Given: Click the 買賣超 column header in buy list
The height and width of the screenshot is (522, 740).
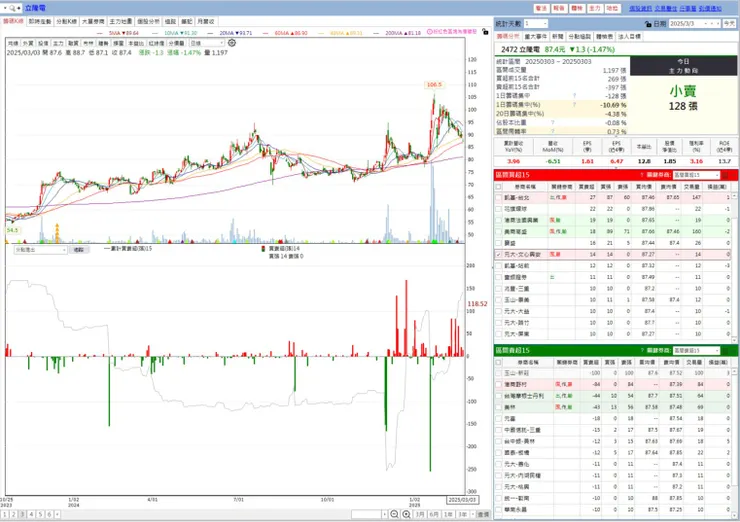Looking at the screenshot, I should (x=587, y=186).
